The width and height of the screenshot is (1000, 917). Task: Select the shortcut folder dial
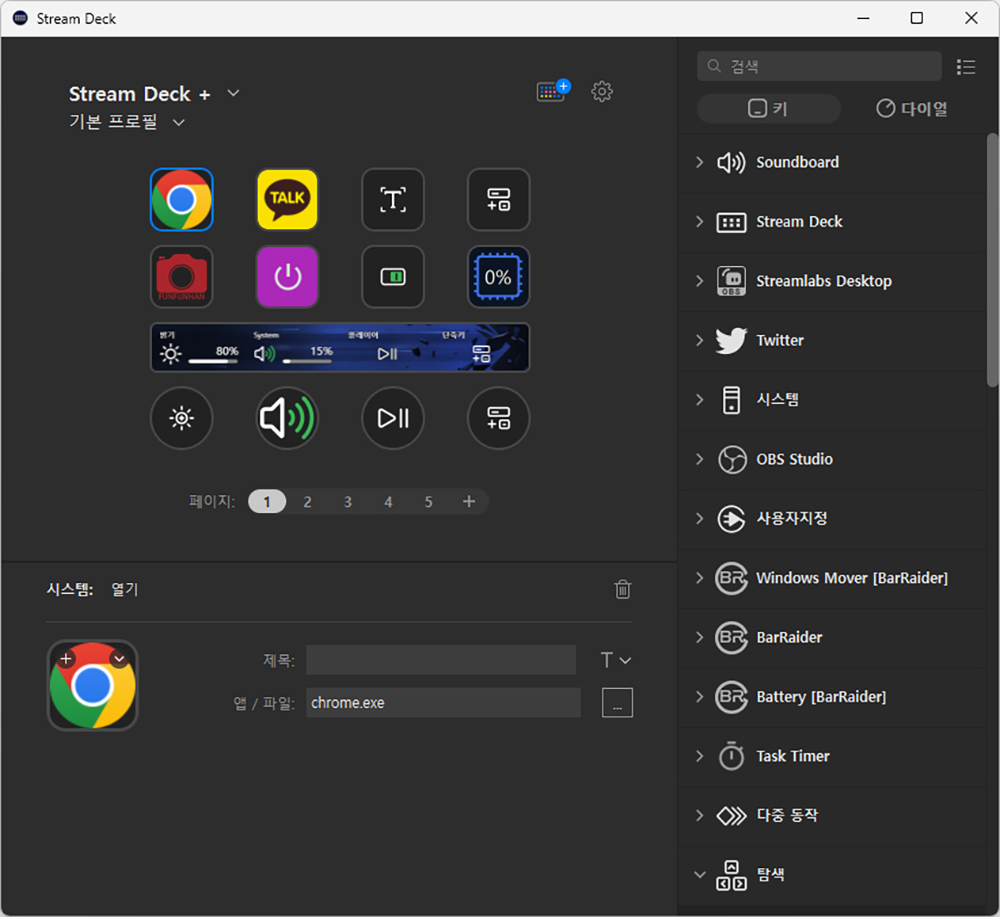pos(499,418)
